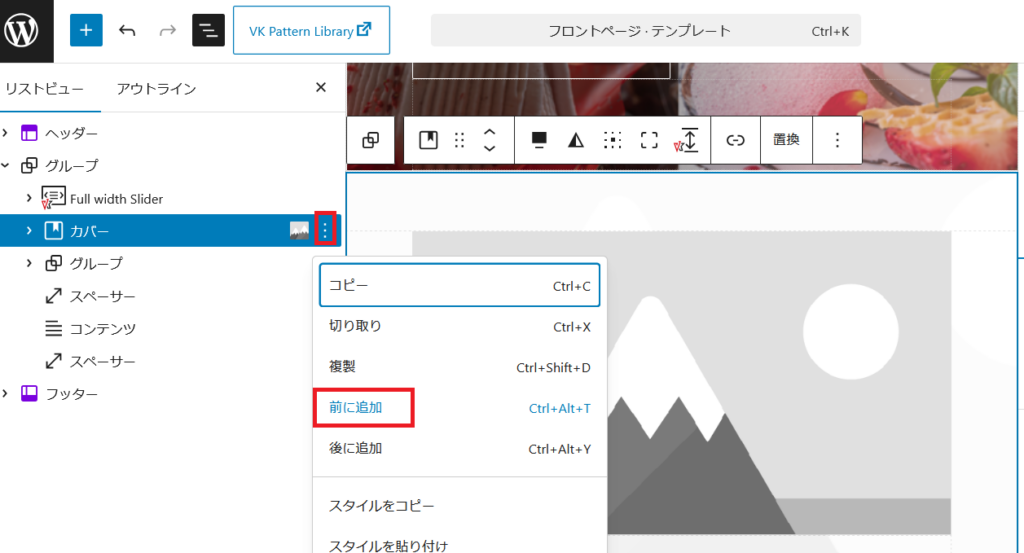Screen dimensions: 1024x553
Task: Open options for the カバー block
Action: tap(325, 231)
